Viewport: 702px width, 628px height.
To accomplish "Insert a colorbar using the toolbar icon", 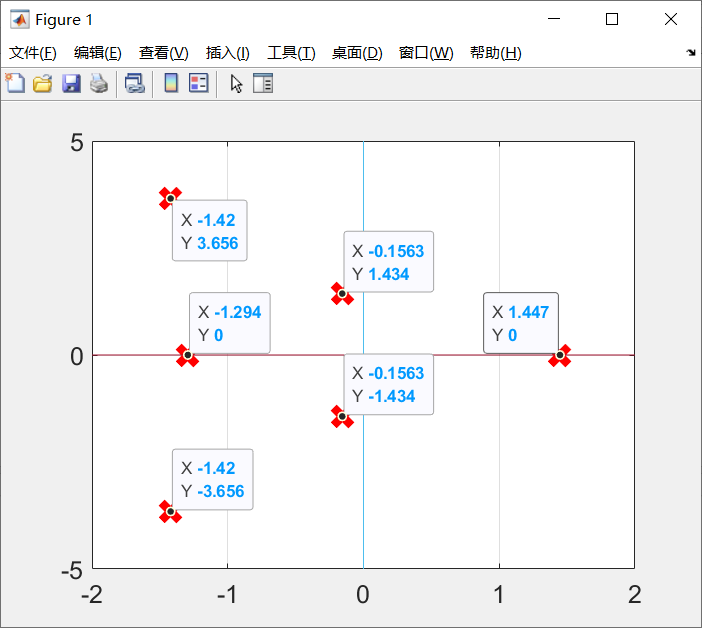I will click(x=171, y=83).
